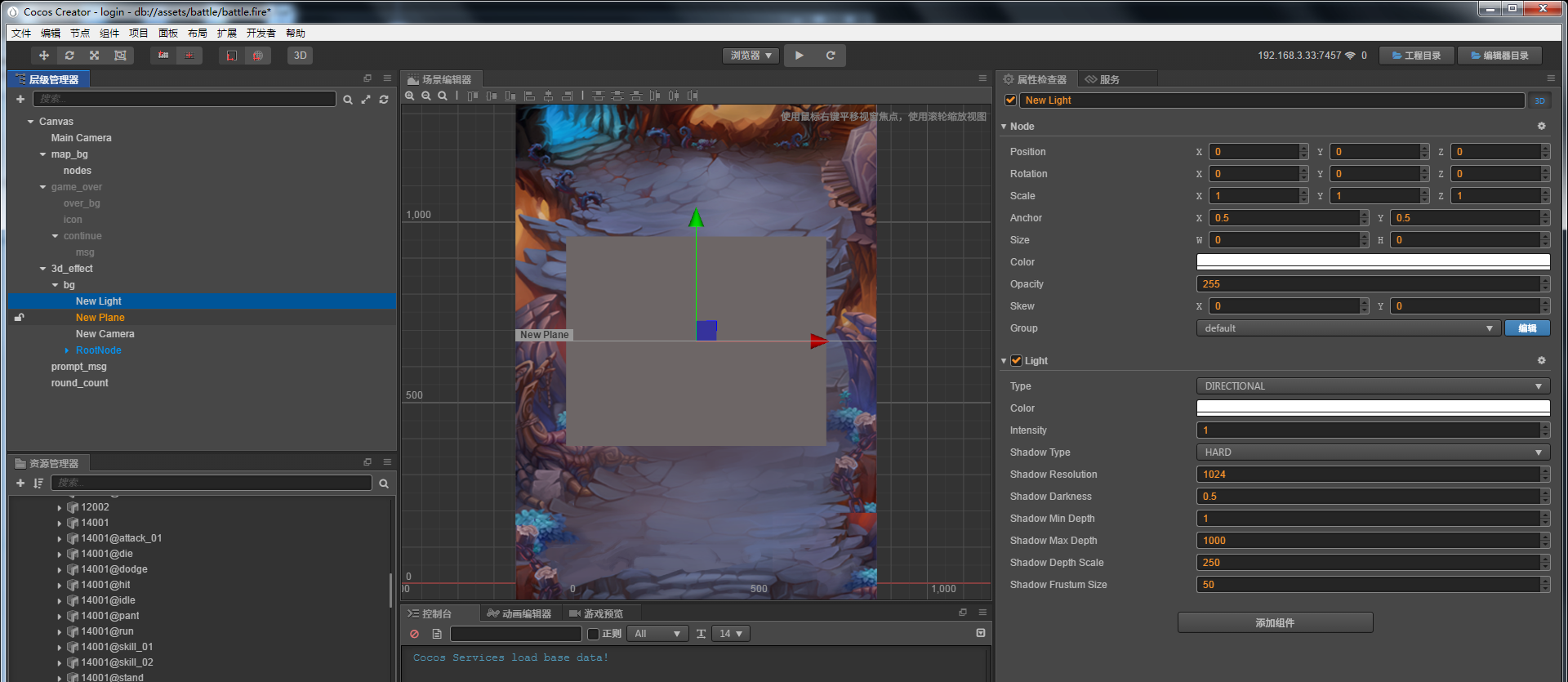Switch to the 动画编辑器 tab

point(519,613)
